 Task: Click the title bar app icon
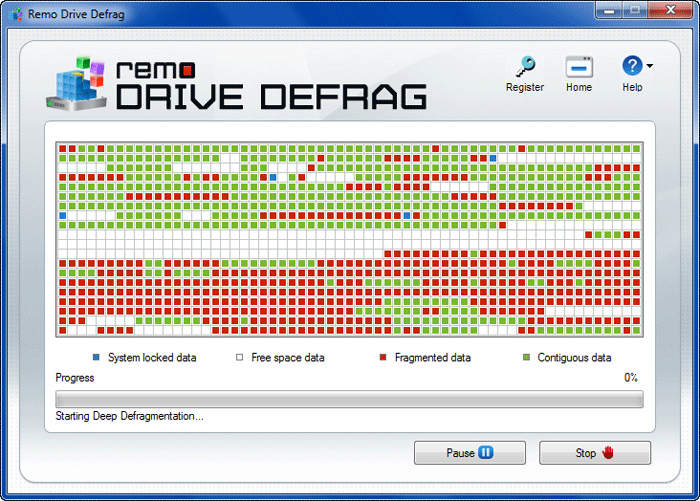point(16,14)
